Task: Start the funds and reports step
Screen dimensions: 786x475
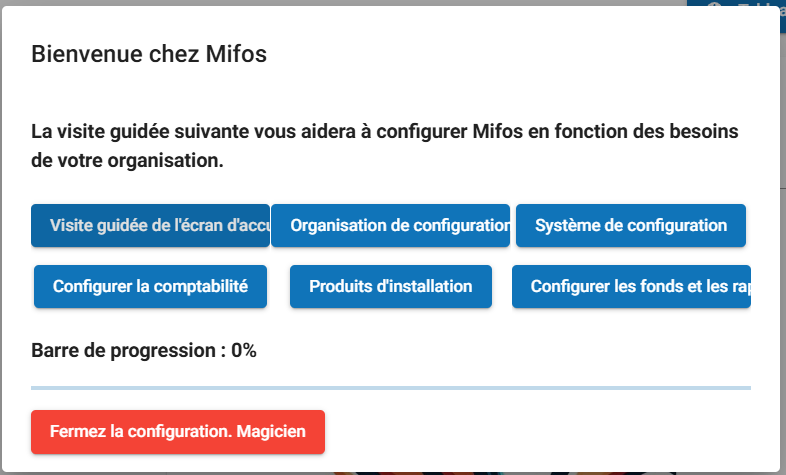Action: pyautogui.click(x=631, y=287)
